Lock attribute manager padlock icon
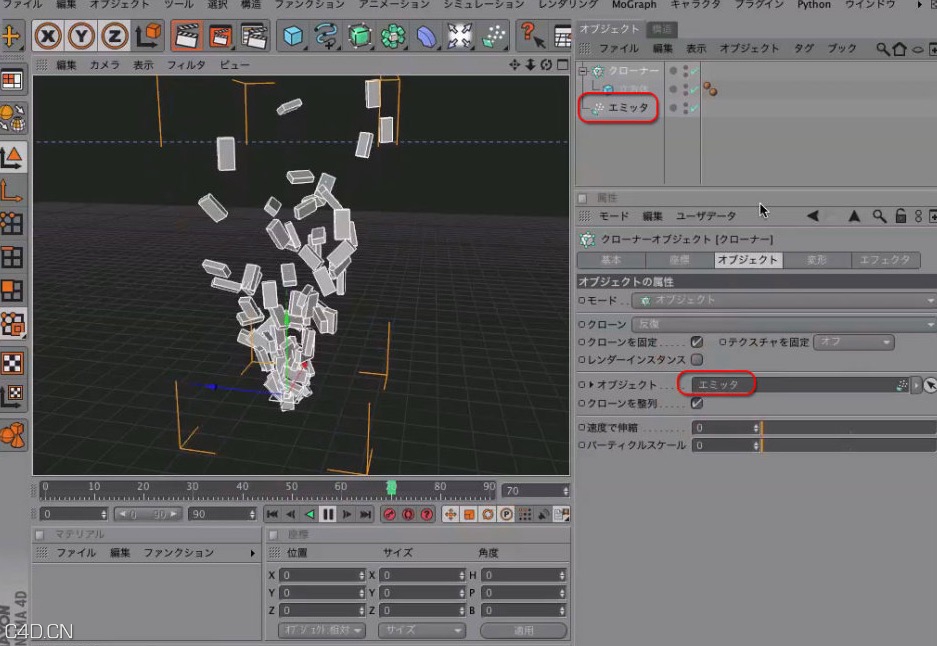Screen dimensions: 937x646 901,216
